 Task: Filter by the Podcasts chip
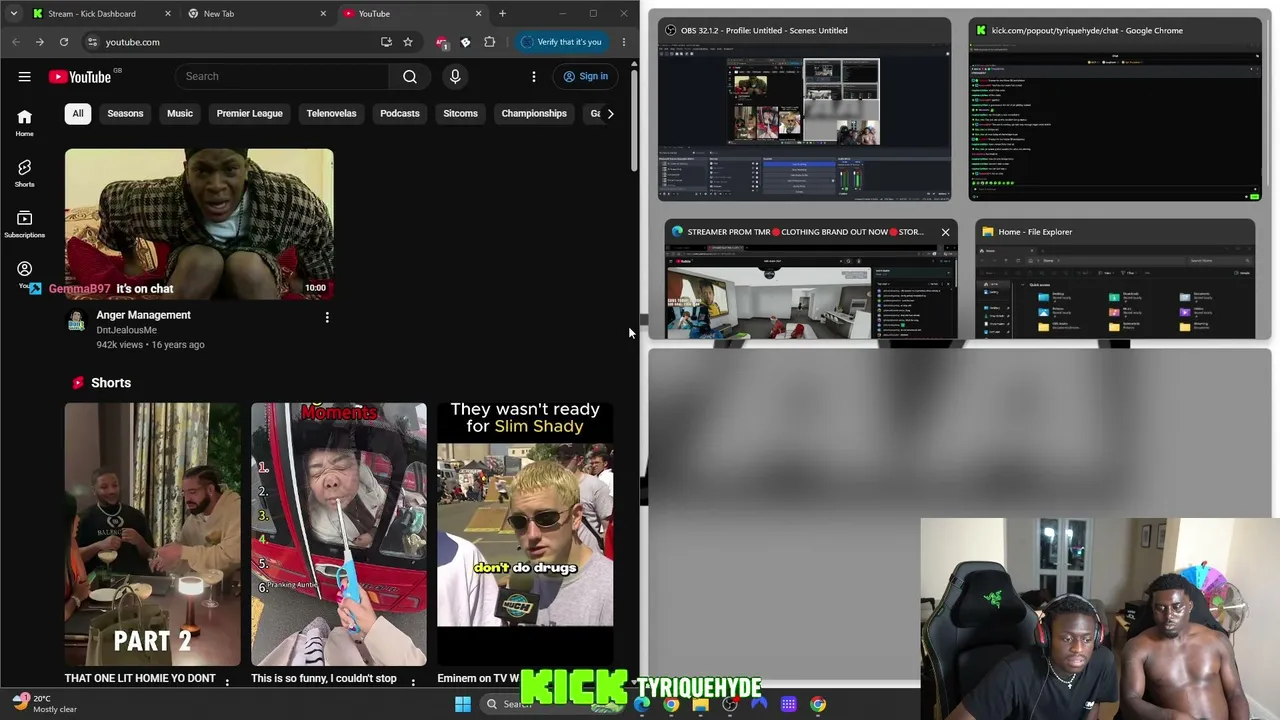(400, 113)
